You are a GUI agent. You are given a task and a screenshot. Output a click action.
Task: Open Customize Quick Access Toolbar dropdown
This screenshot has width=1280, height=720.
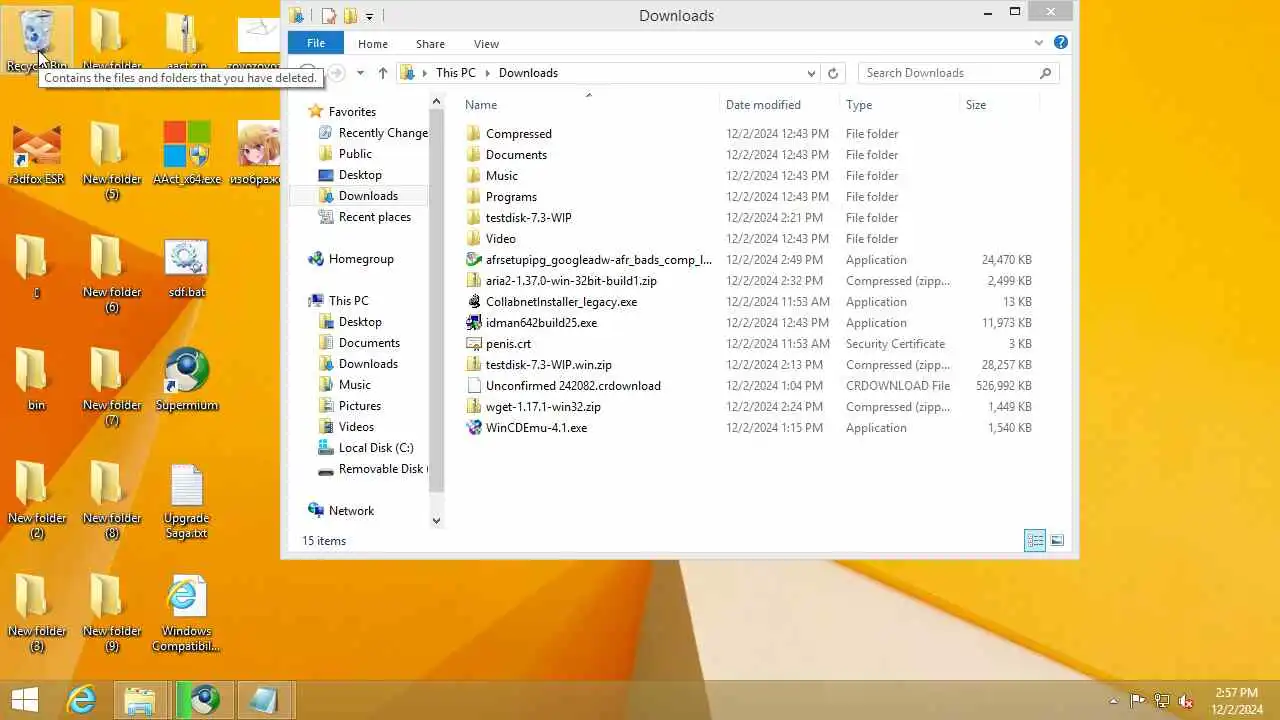pos(369,16)
